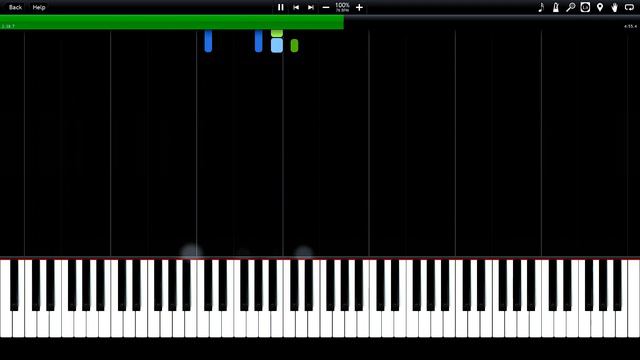Decrease tempo with the minus button
640x360 pixels.
[x=326, y=7]
